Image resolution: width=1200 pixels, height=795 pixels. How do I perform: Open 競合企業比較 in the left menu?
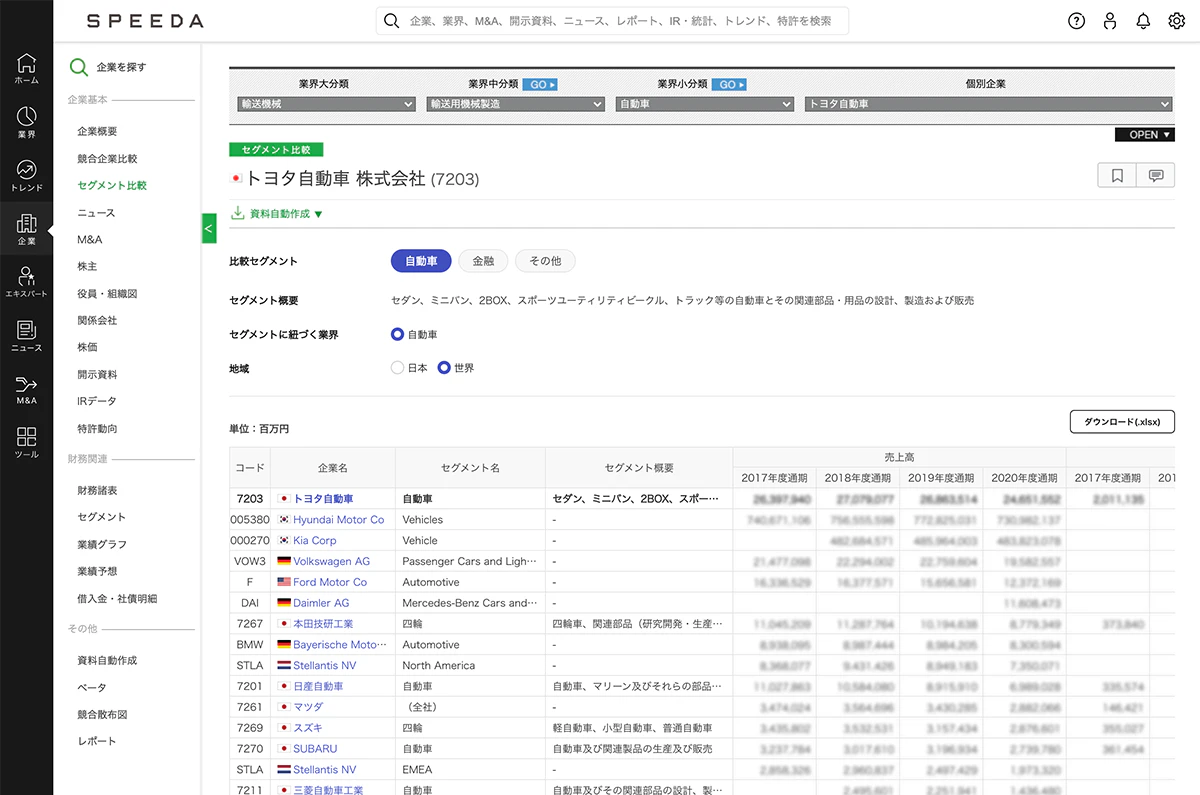coord(107,158)
